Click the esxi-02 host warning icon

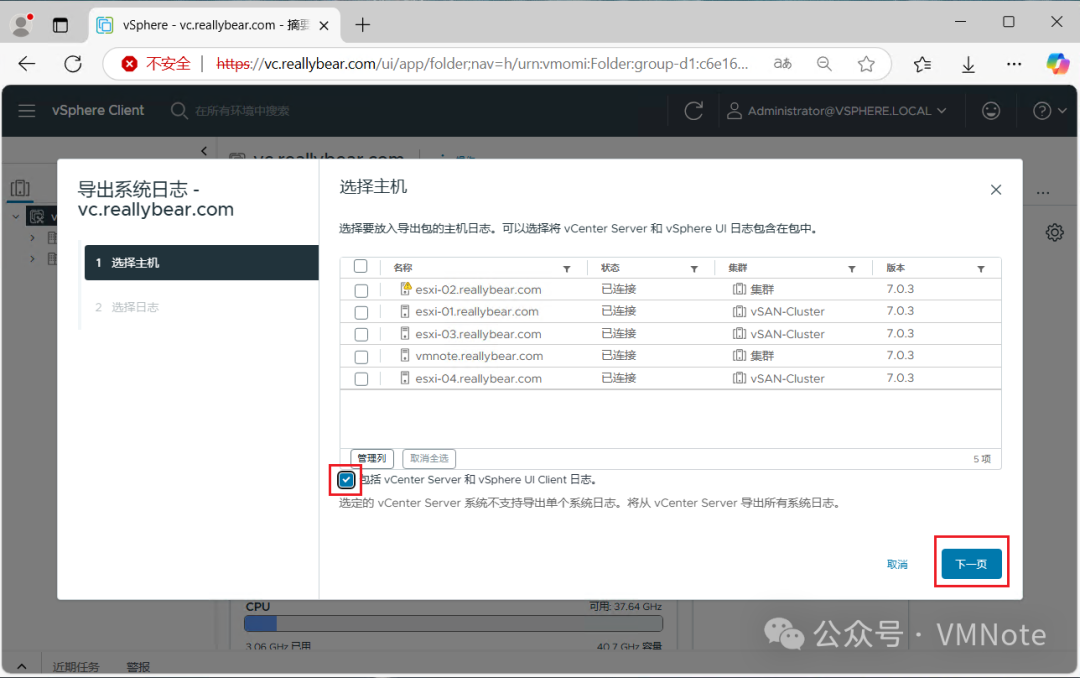[406, 288]
